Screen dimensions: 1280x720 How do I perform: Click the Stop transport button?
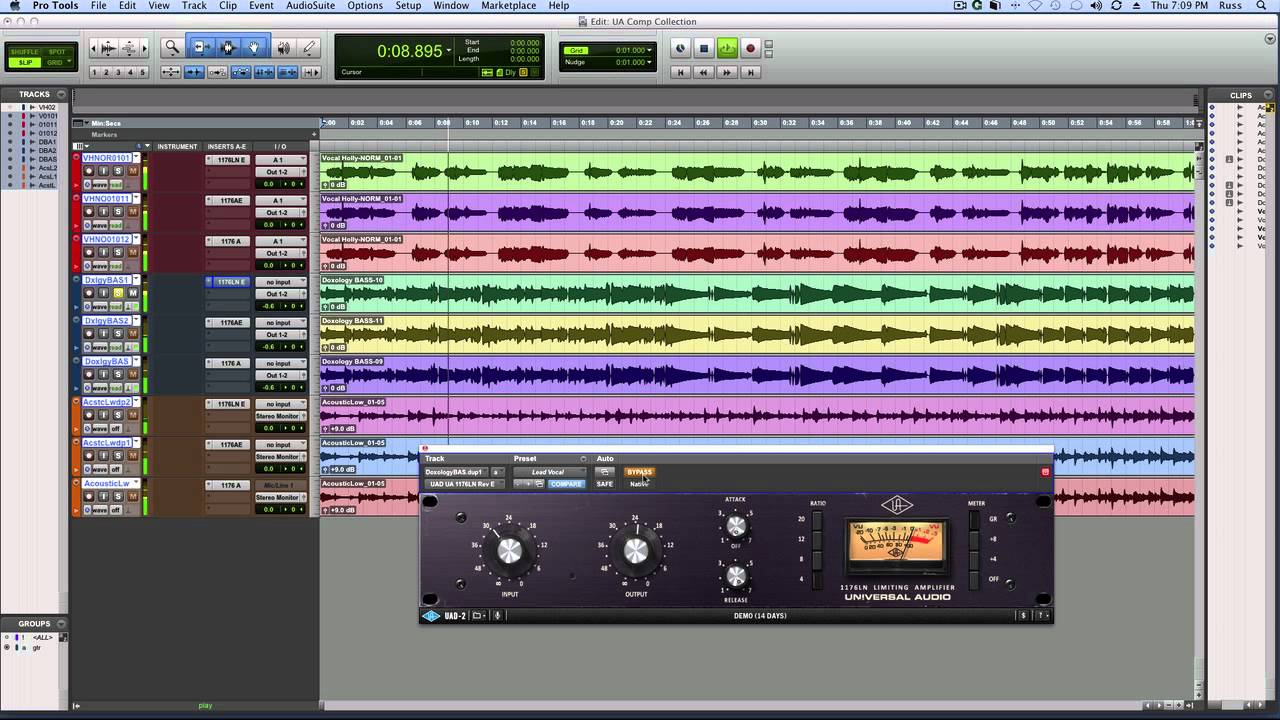click(704, 48)
